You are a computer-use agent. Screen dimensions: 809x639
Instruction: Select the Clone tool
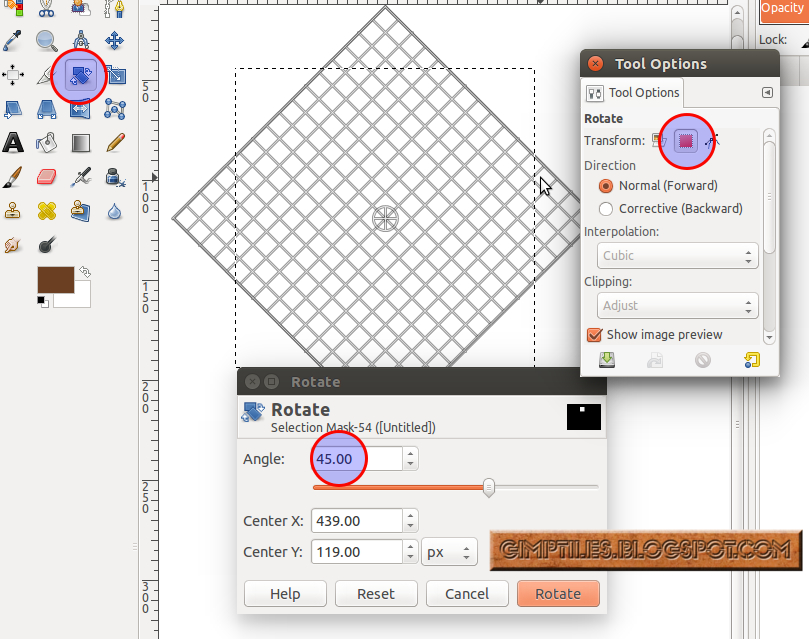click(x=14, y=210)
